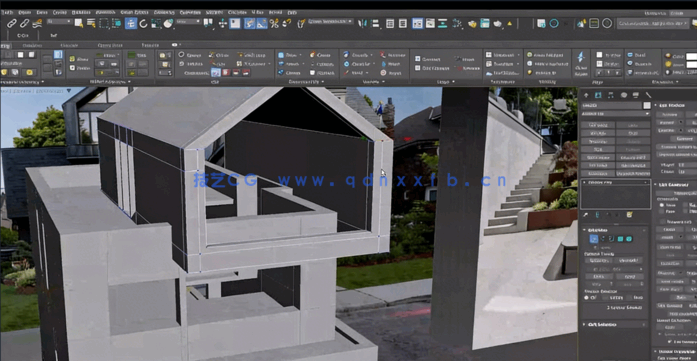Select Edge sub-object level in Selection rollout

click(603, 239)
